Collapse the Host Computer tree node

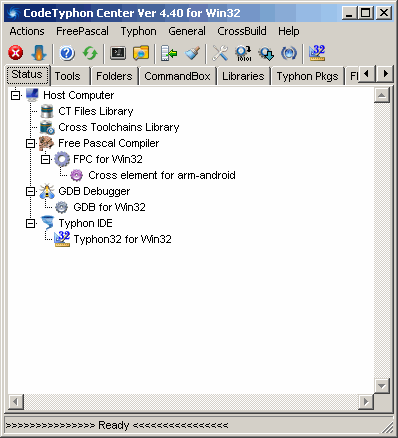(x=15, y=96)
